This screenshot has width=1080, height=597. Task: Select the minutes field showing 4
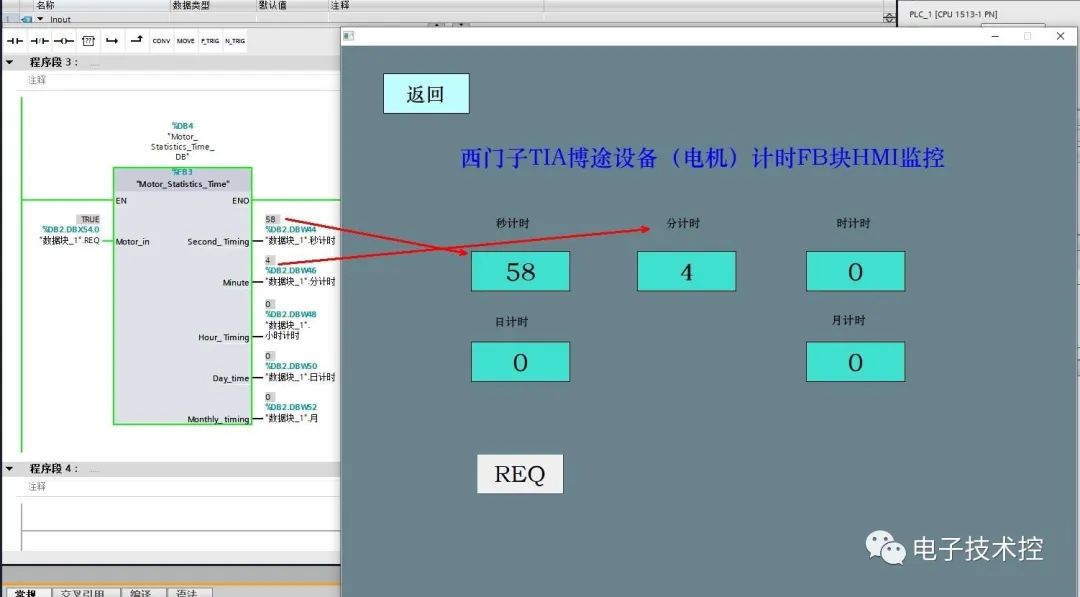tap(686, 271)
